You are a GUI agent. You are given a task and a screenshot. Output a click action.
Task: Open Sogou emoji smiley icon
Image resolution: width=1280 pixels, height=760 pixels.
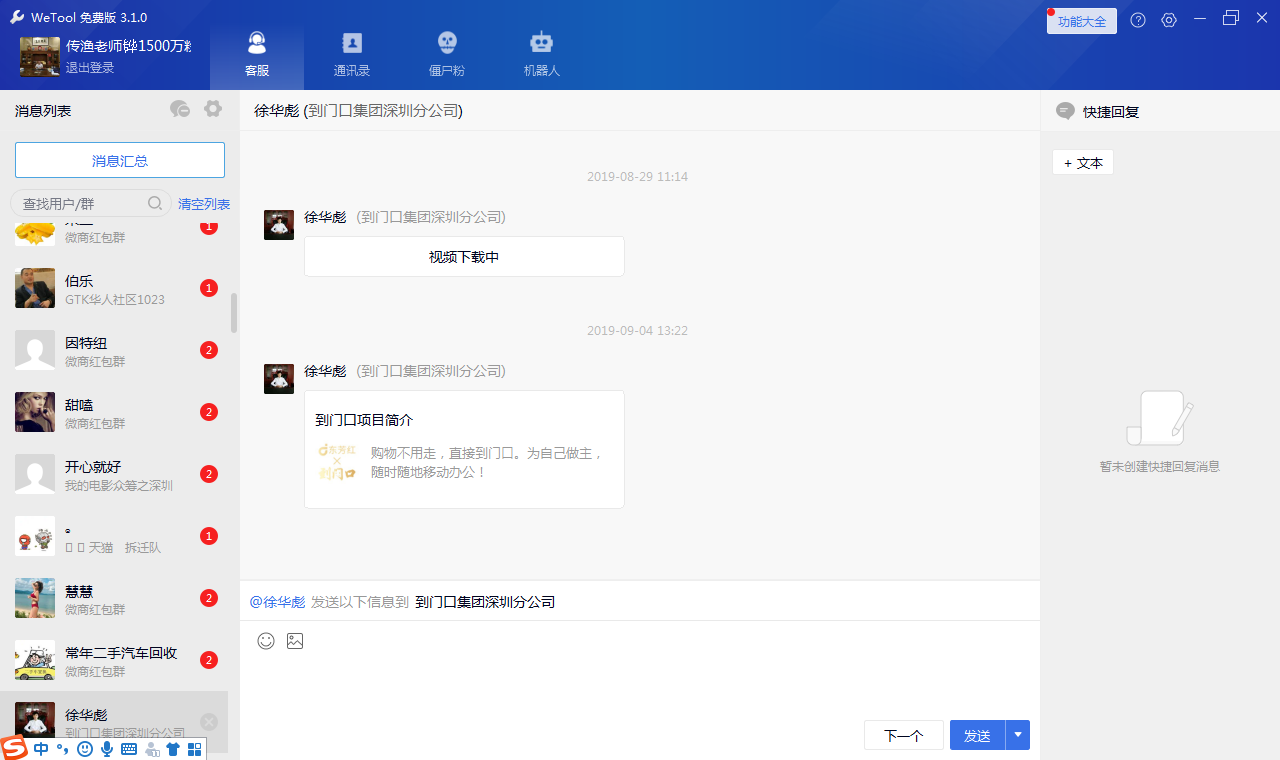click(x=85, y=749)
